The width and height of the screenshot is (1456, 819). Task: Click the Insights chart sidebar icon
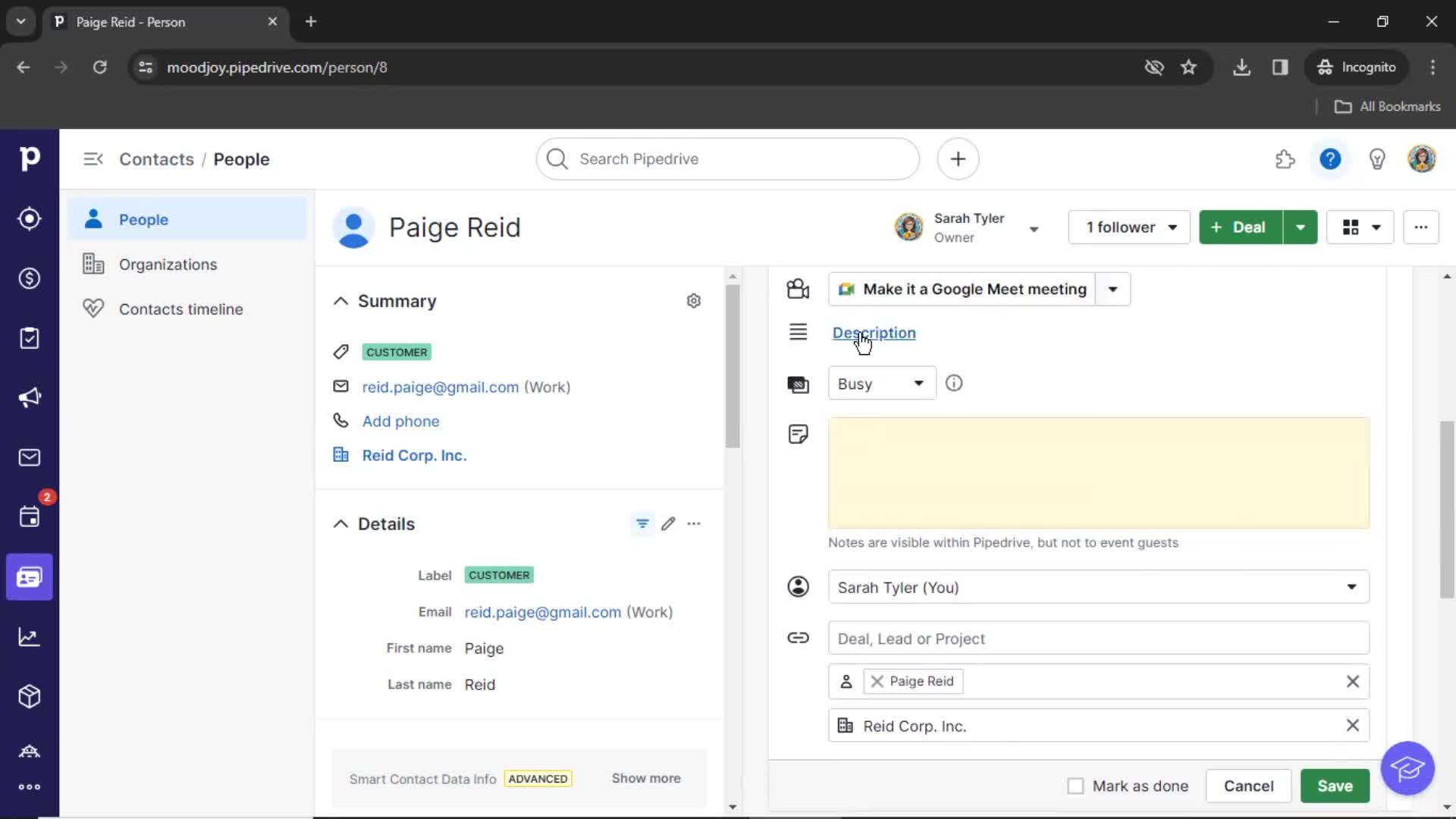coord(29,636)
